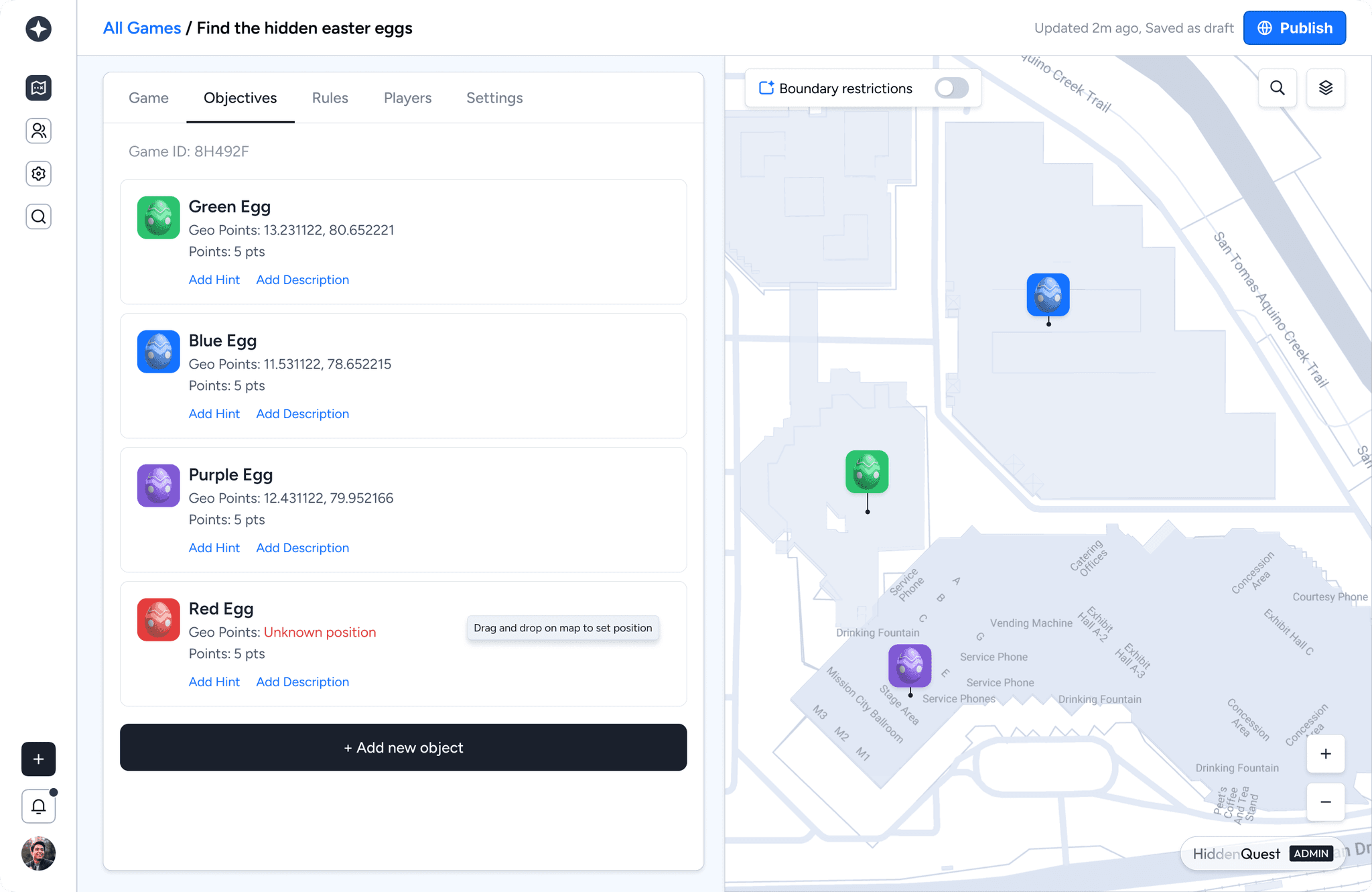
Task: Go to All Games breadcrumb link
Action: click(142, 28)
